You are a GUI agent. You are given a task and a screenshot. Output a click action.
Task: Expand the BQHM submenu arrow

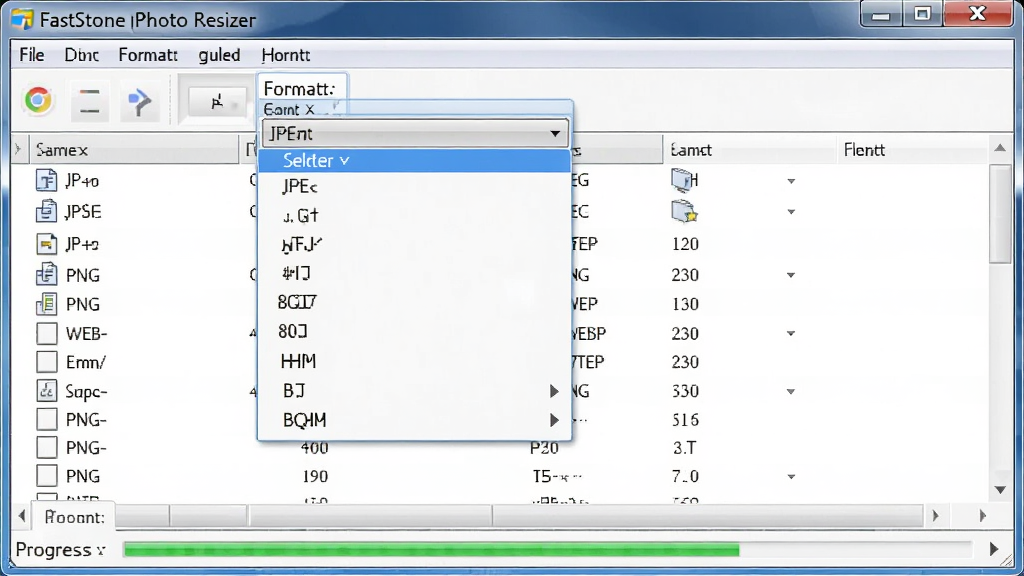(554, 420)
